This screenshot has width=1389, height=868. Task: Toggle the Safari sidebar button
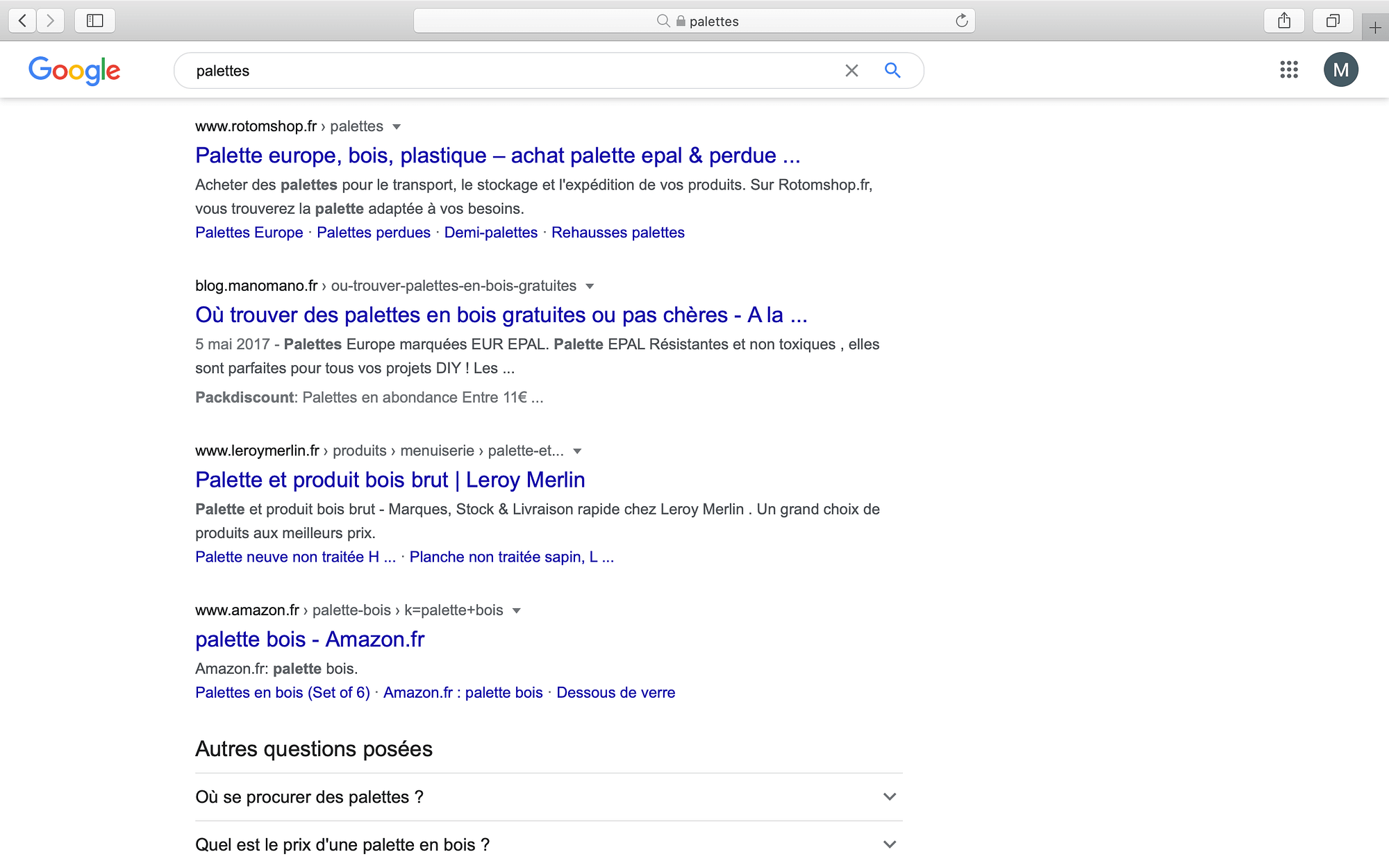(x=95, y=21)
